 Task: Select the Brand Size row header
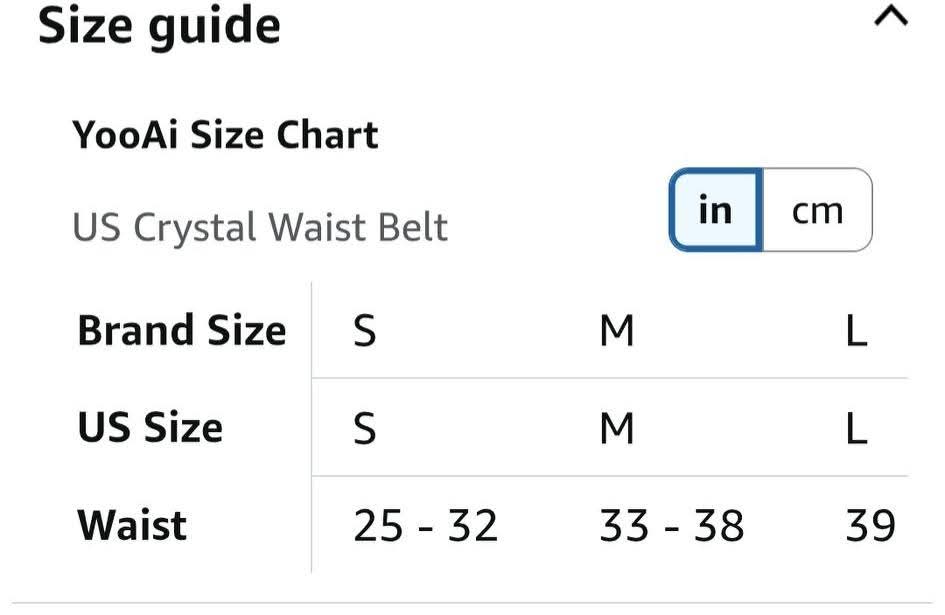182,331
